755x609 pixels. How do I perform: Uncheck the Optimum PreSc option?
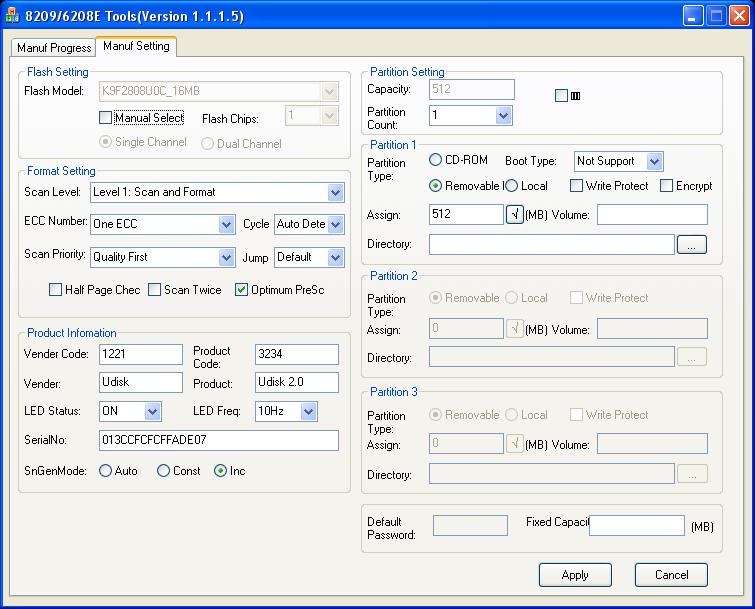(x=242, y=290)
